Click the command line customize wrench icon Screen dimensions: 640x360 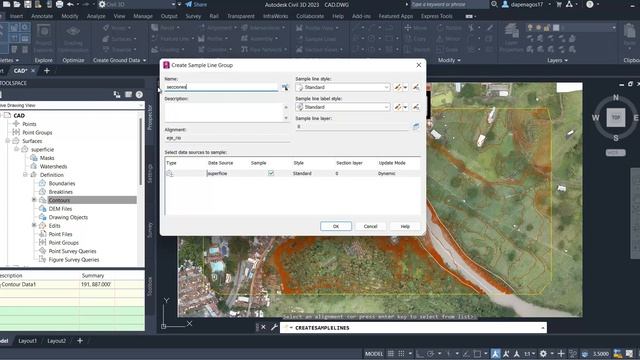point(274,327)
